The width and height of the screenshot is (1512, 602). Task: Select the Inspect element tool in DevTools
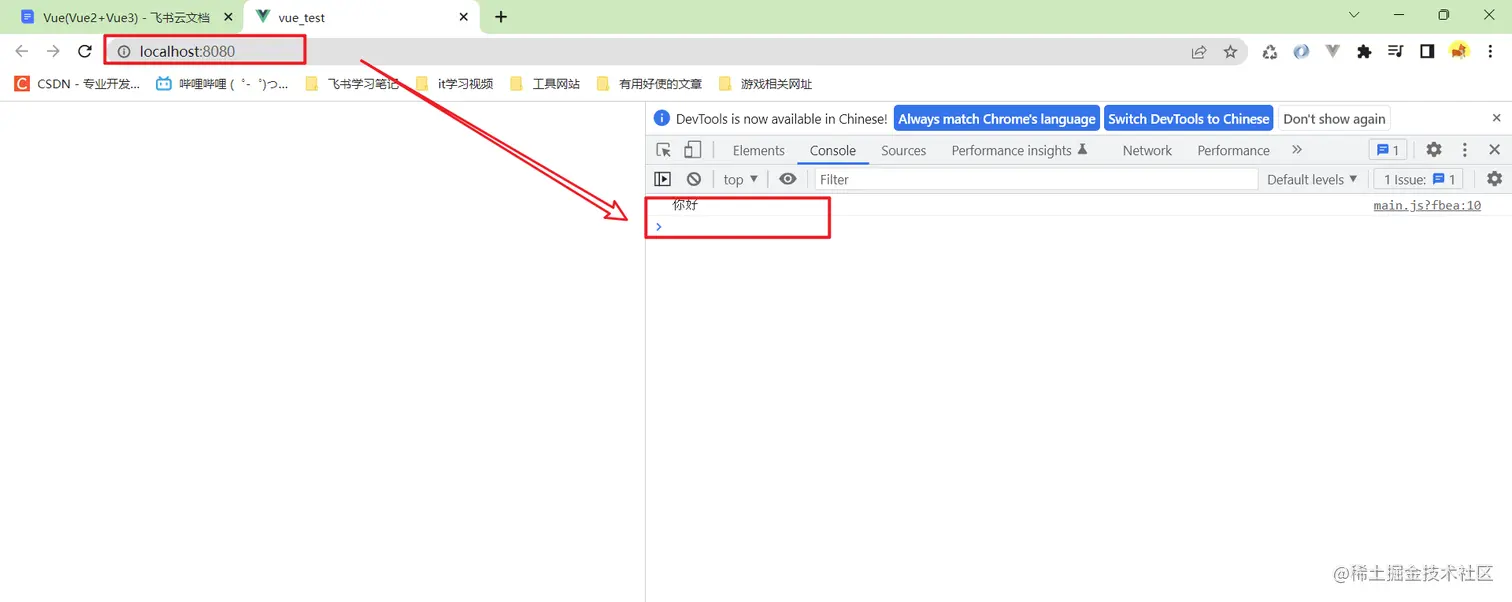pos(663,149)
